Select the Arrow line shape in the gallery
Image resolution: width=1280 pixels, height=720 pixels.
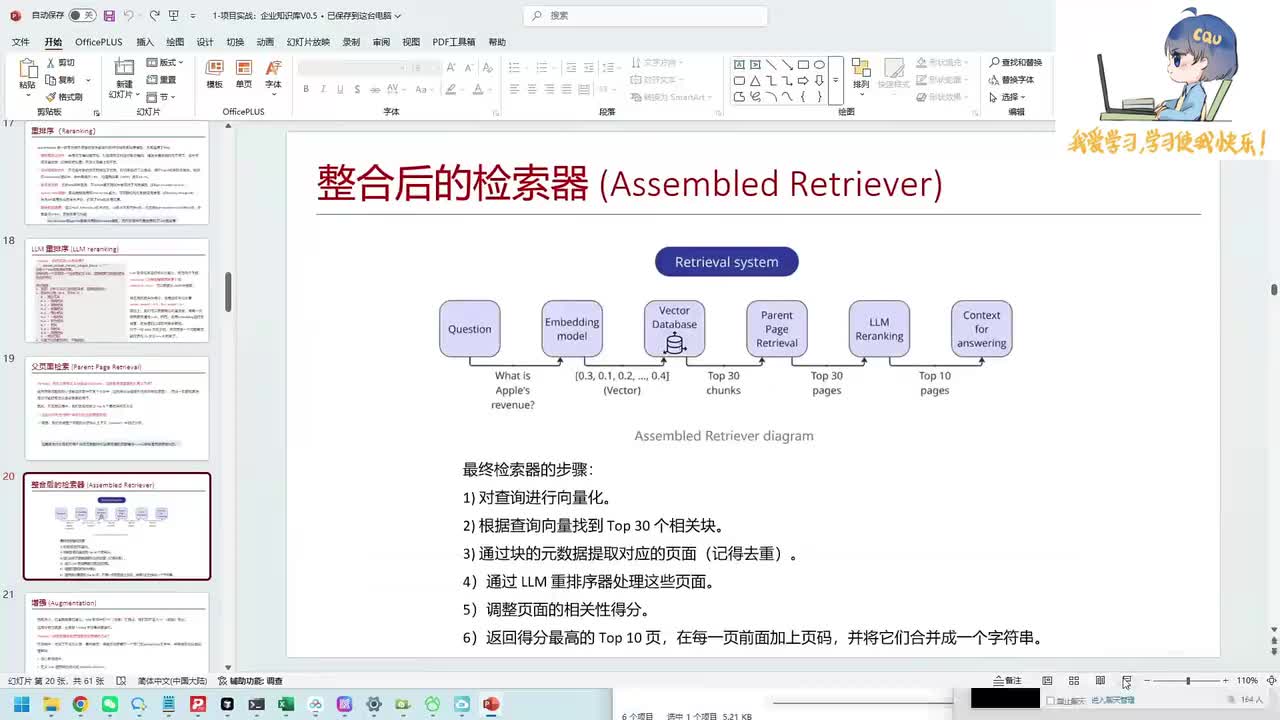coord(787,65)
